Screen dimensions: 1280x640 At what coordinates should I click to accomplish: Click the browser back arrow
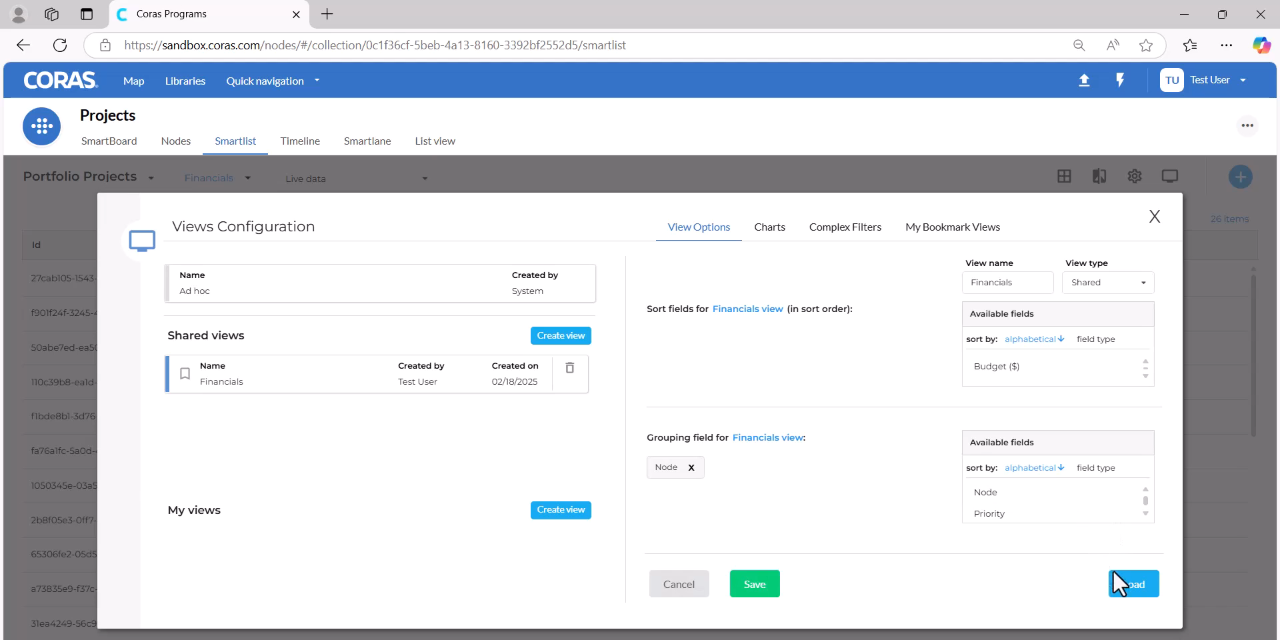click(23, 45)
